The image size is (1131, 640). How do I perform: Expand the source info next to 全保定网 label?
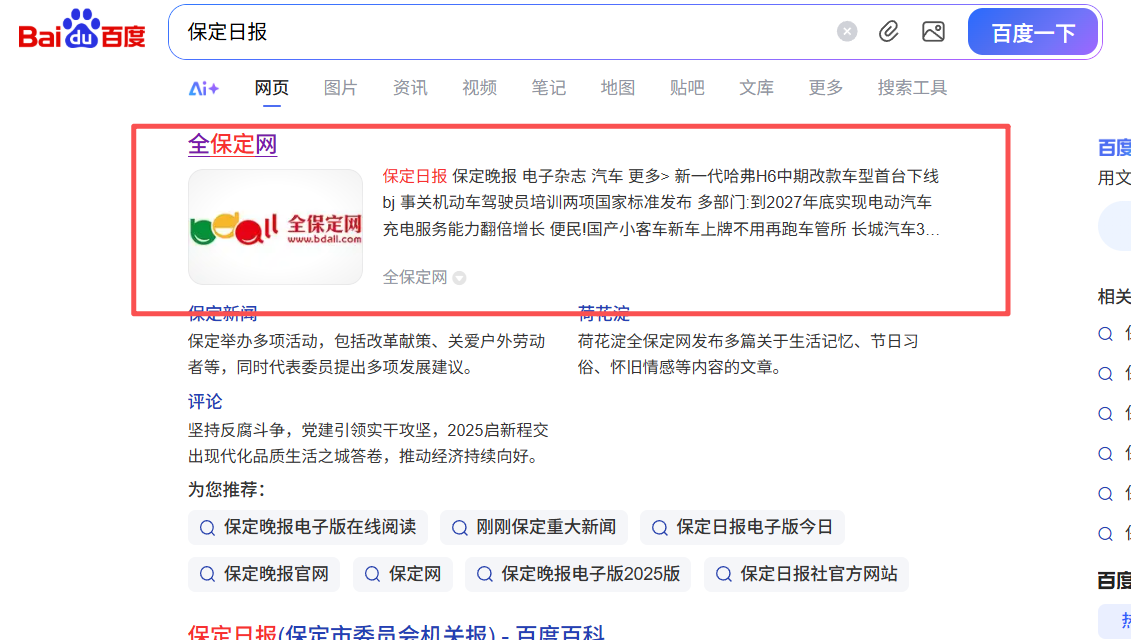460,277
